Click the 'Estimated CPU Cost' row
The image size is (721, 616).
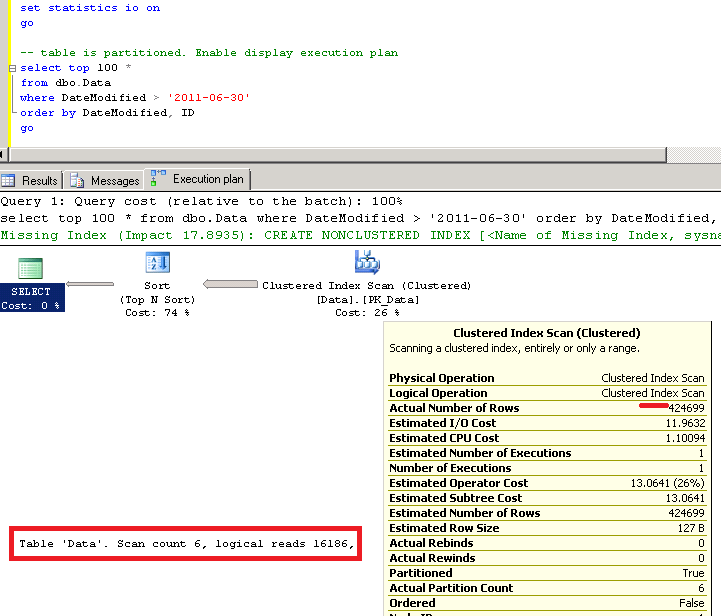click(547, 438)
